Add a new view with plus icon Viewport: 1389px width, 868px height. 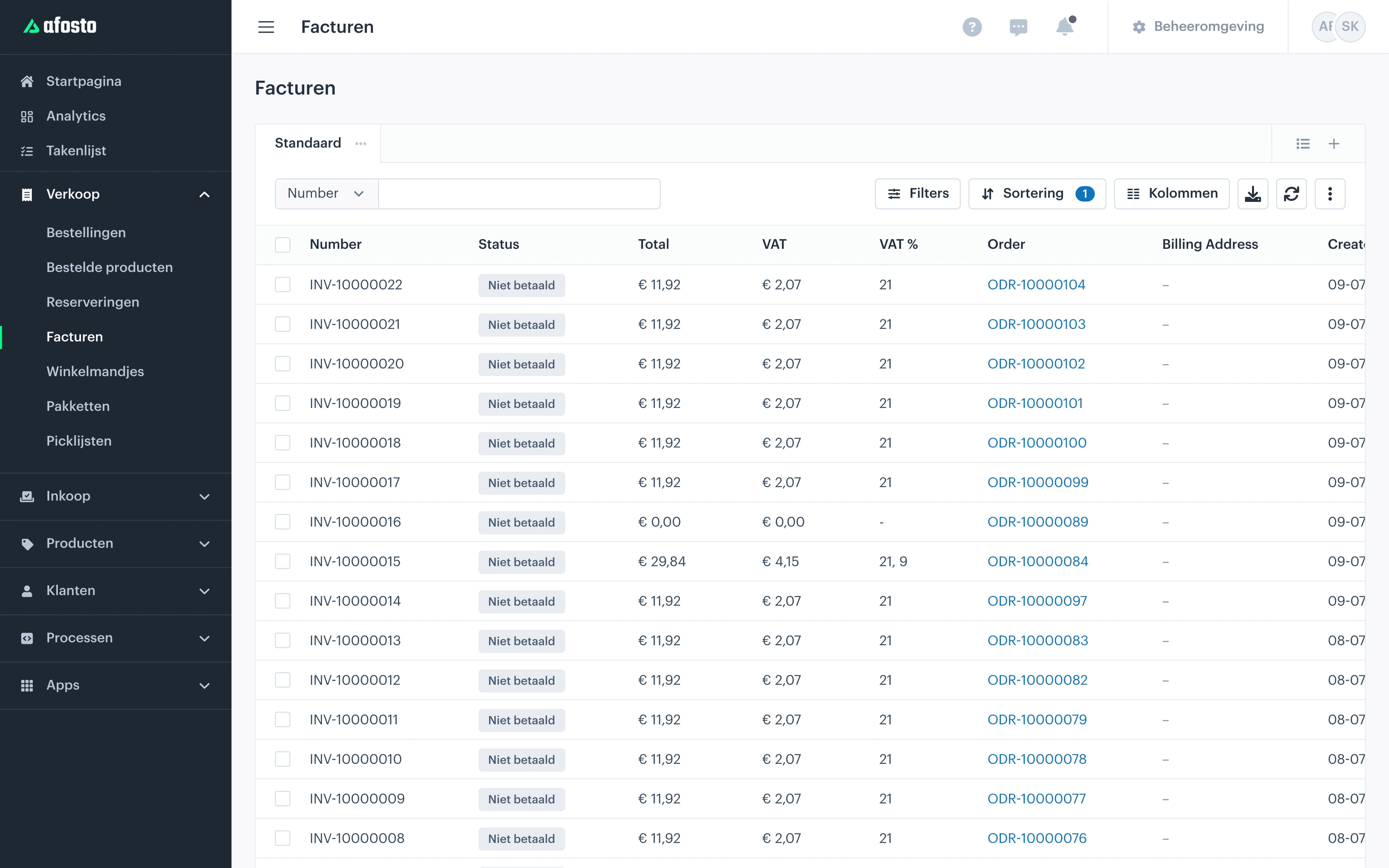pyautogui.click(x=1334, y=144)
